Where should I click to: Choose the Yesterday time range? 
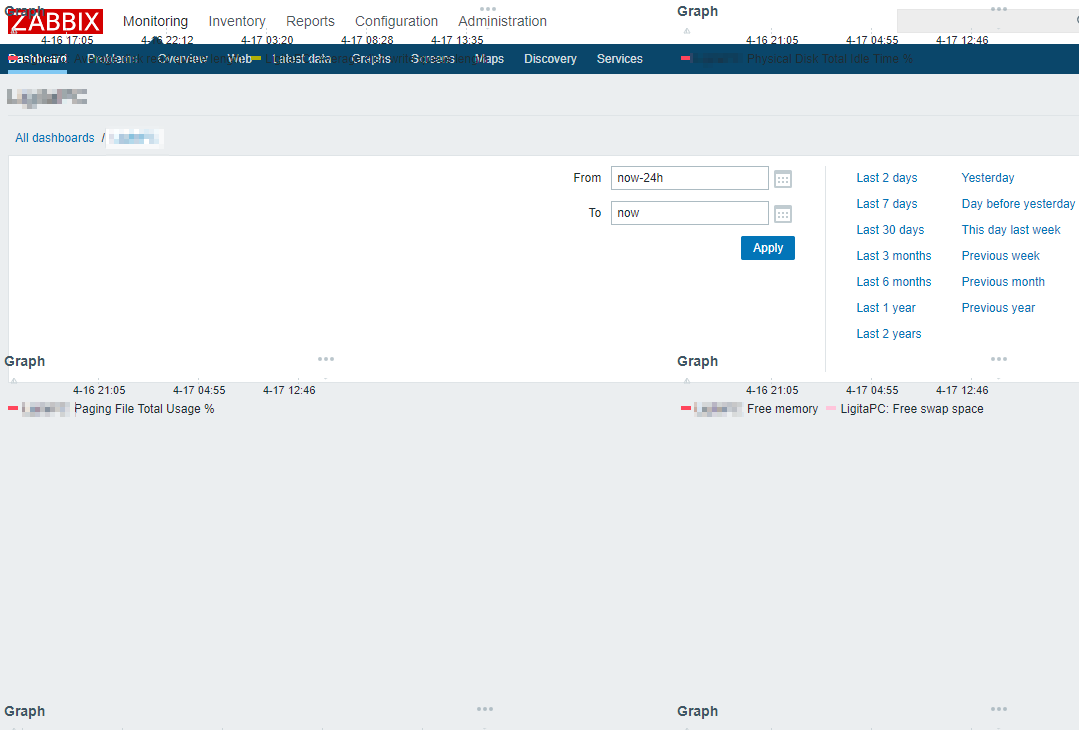coord(988,178)
